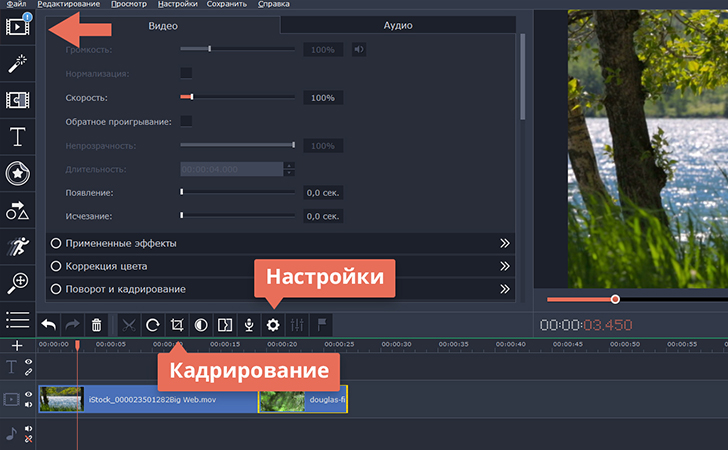Click the Record audio microphone icon

[248, 325]
